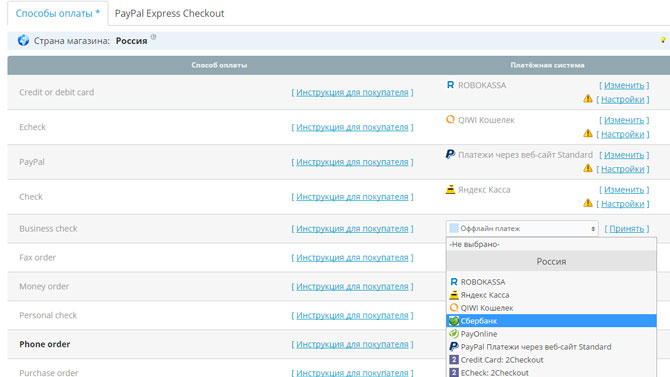This screenshot has width=670, height=377.
Task: Click Настройки for PayPal Standard payments
Action: tap(623, 169)
